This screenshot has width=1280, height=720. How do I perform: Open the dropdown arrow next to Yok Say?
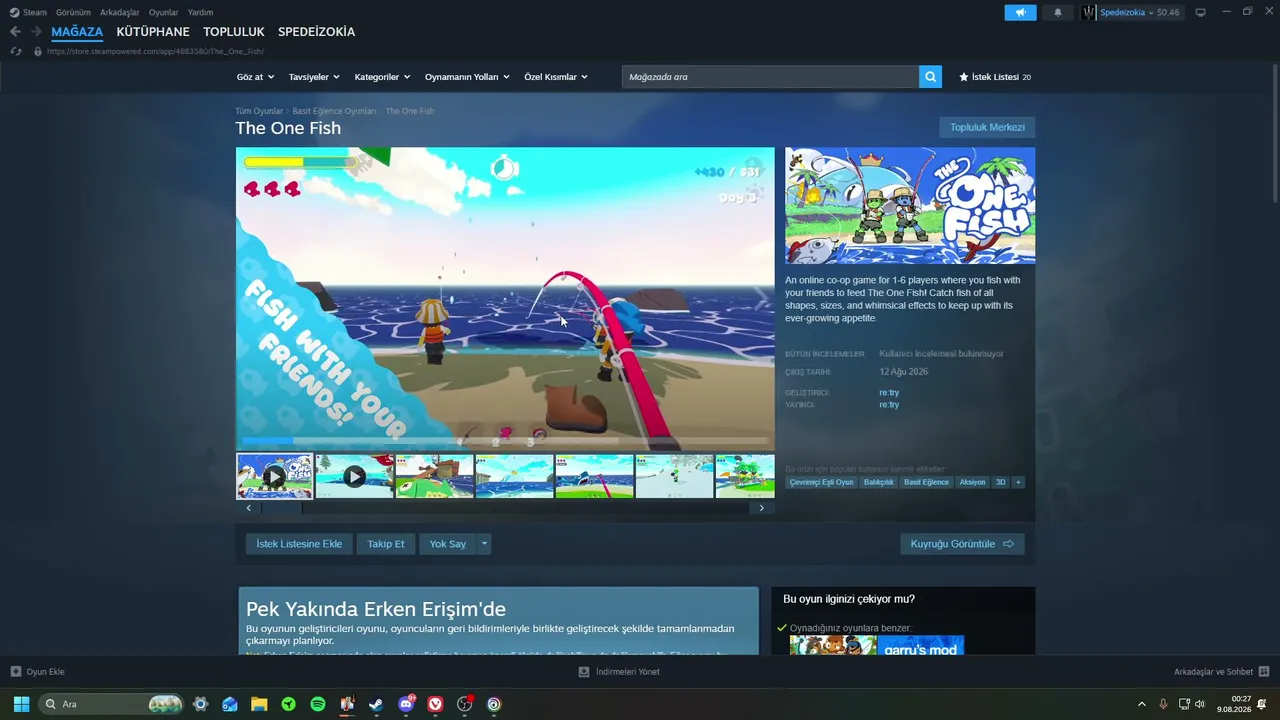484,544
